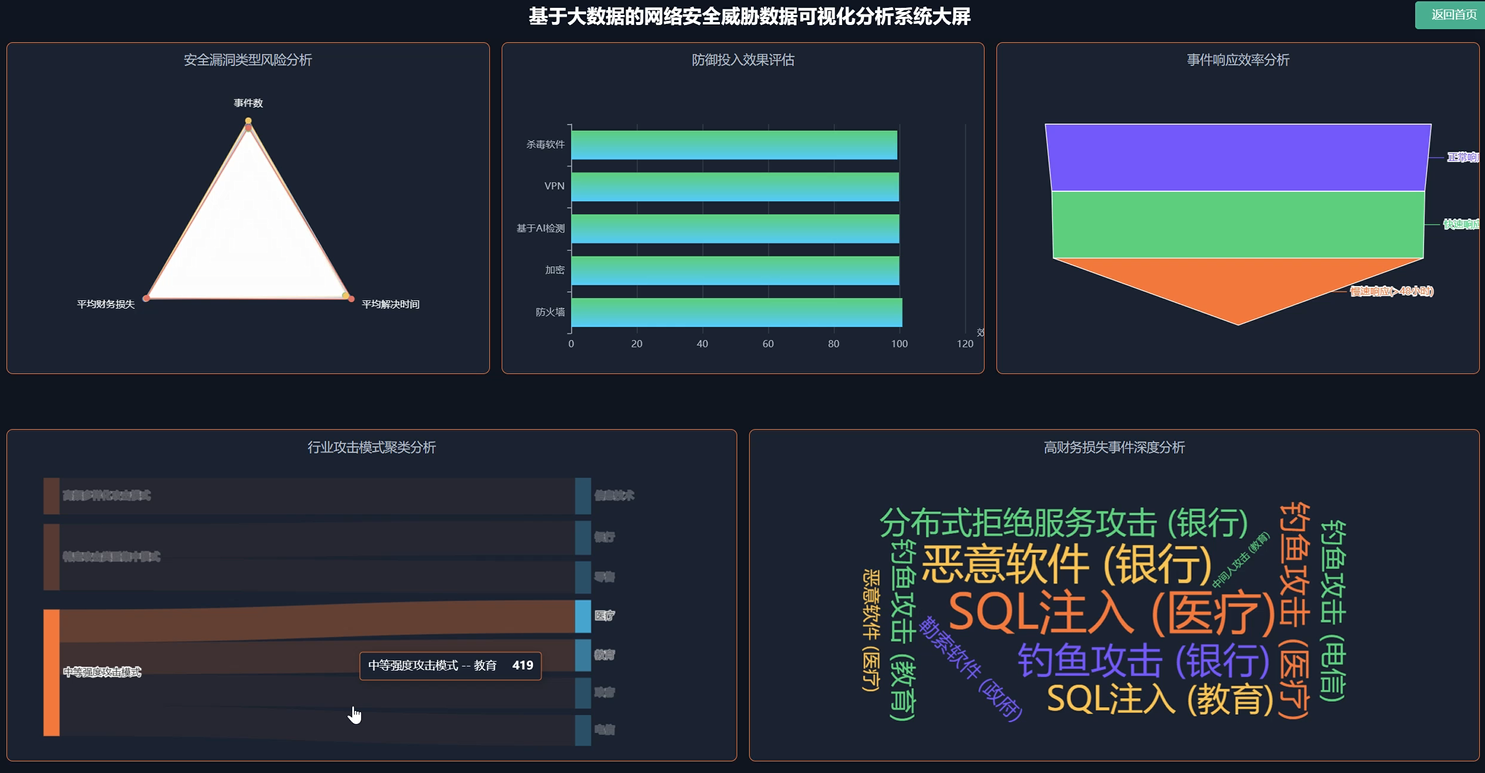
Task: Click the 60 tick on bar chart axis
Action: [768, 344]
